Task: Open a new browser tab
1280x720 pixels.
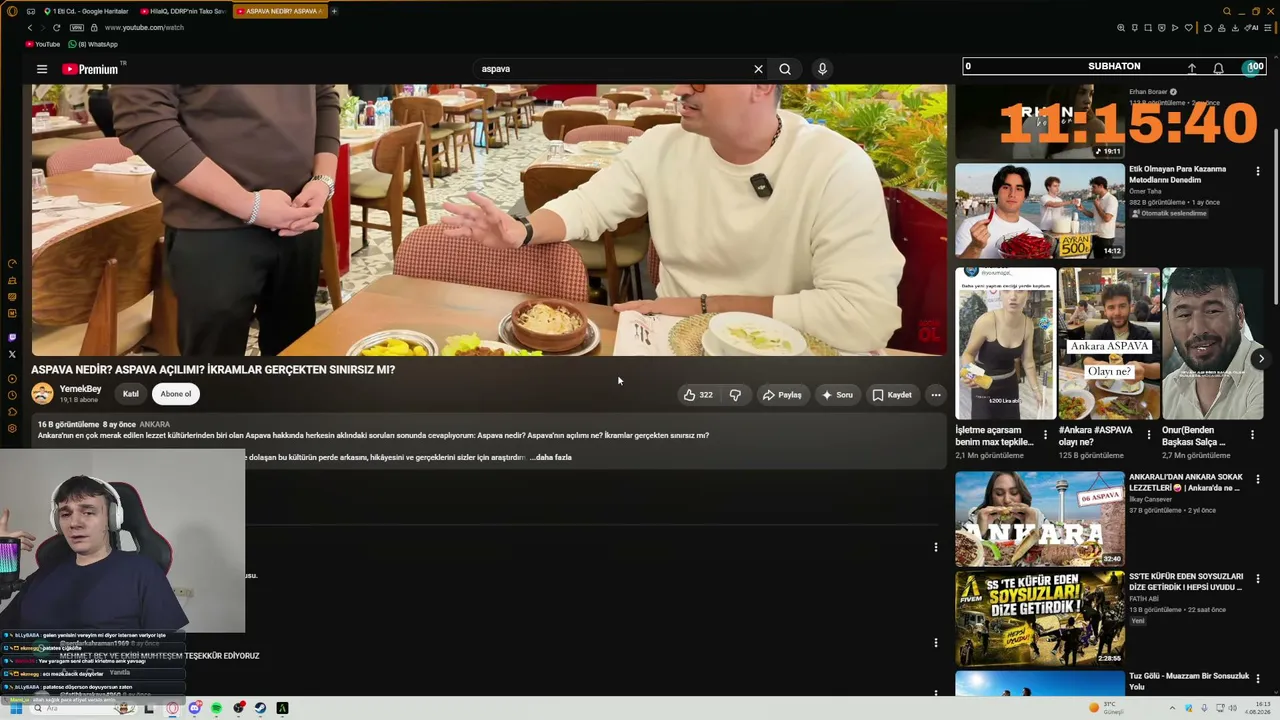Action: pos(334,11)
